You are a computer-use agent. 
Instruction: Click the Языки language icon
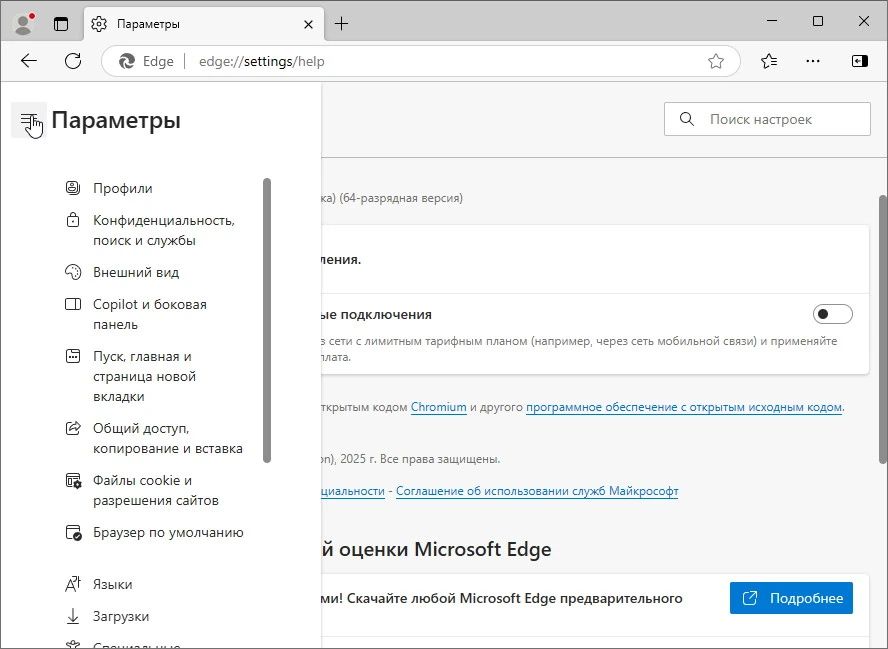(x=73, y=584)
